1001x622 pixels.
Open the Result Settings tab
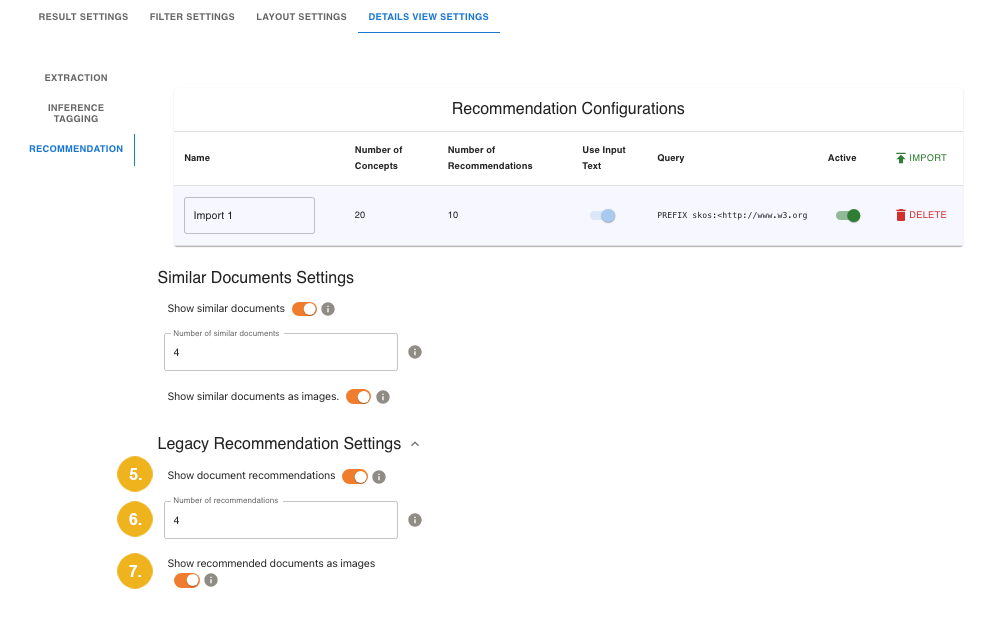(83, 17)
